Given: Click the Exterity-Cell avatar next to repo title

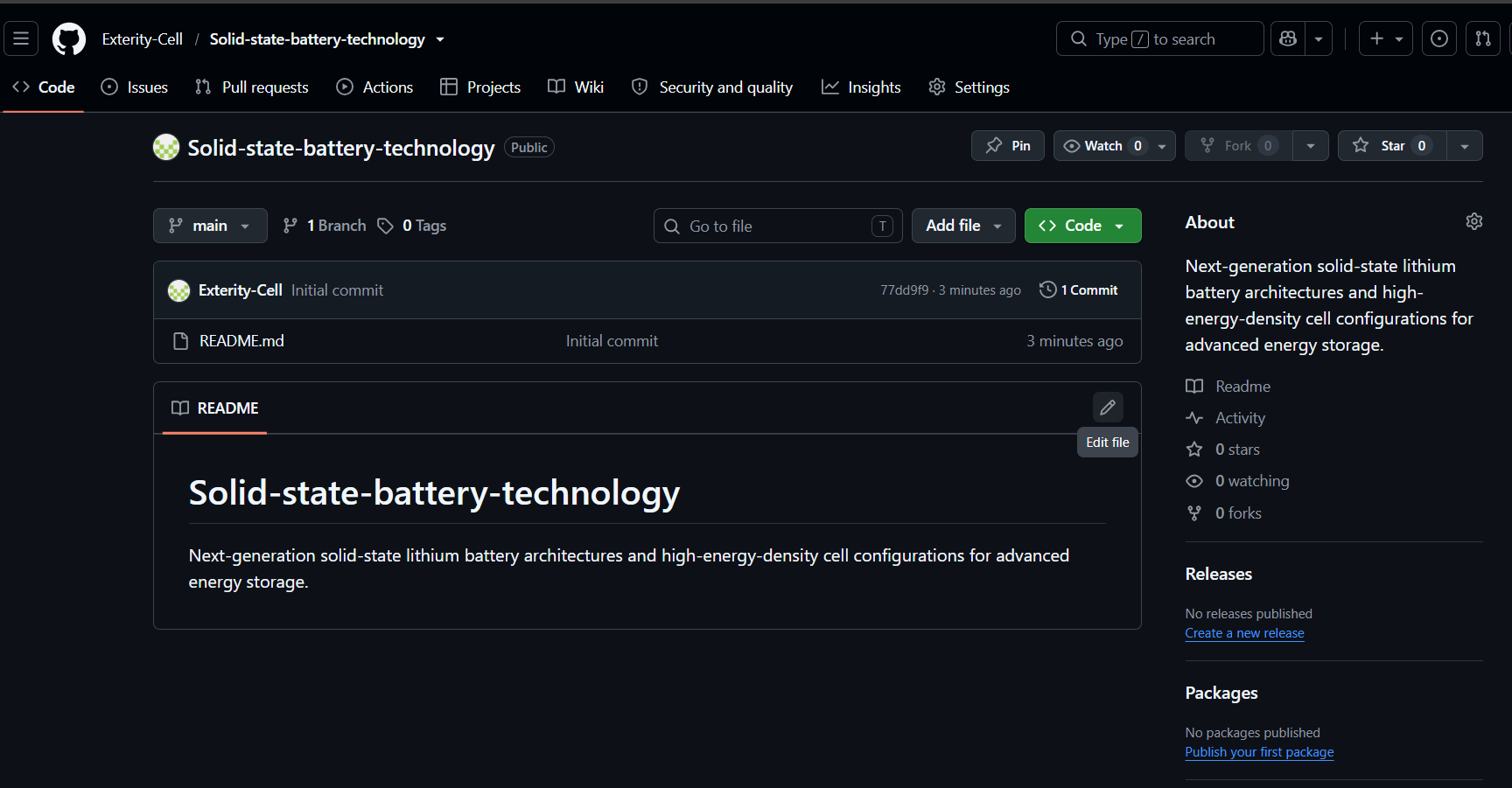Looking at the screenshot, I should 166,147.
